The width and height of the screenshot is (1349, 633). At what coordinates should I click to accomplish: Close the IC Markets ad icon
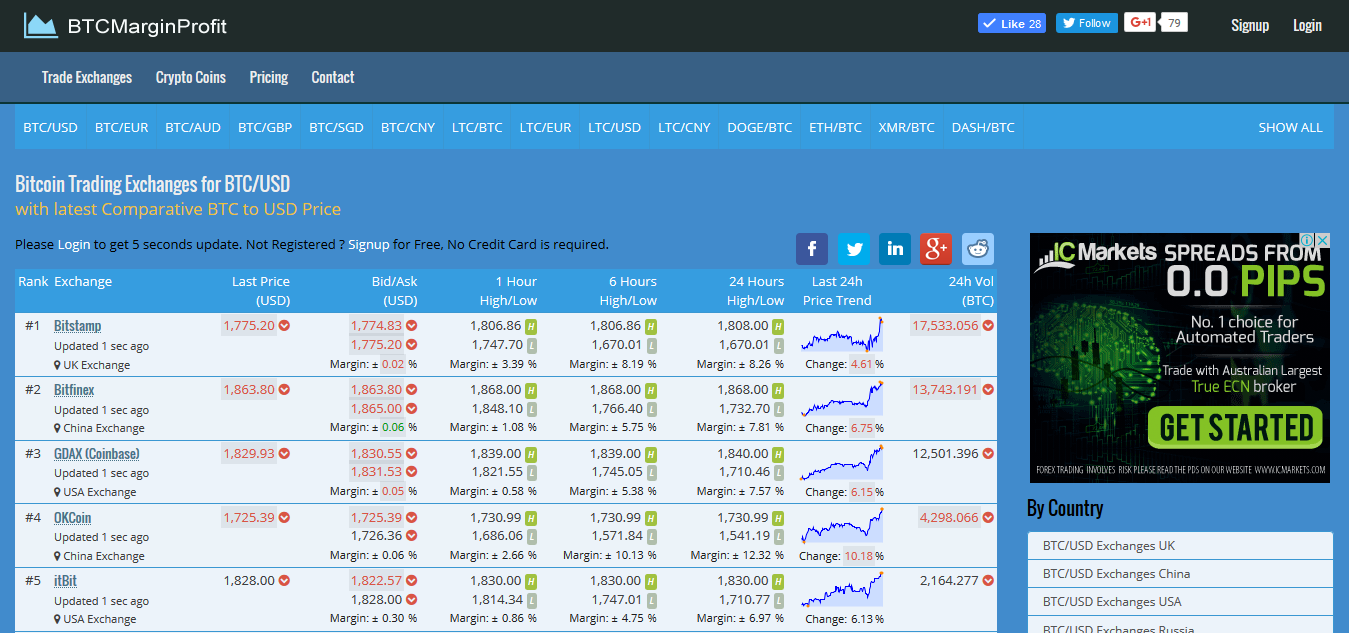1322,240
